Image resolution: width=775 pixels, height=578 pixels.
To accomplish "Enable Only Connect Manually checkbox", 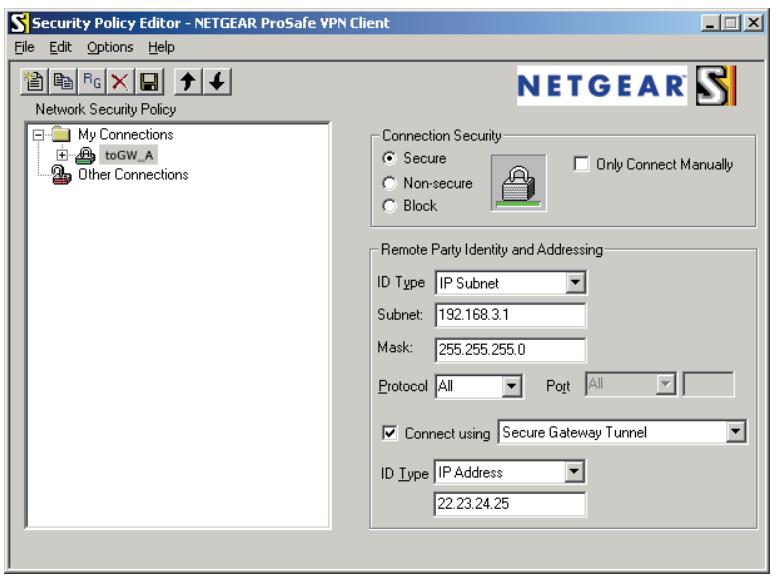I will pos(581,164).
